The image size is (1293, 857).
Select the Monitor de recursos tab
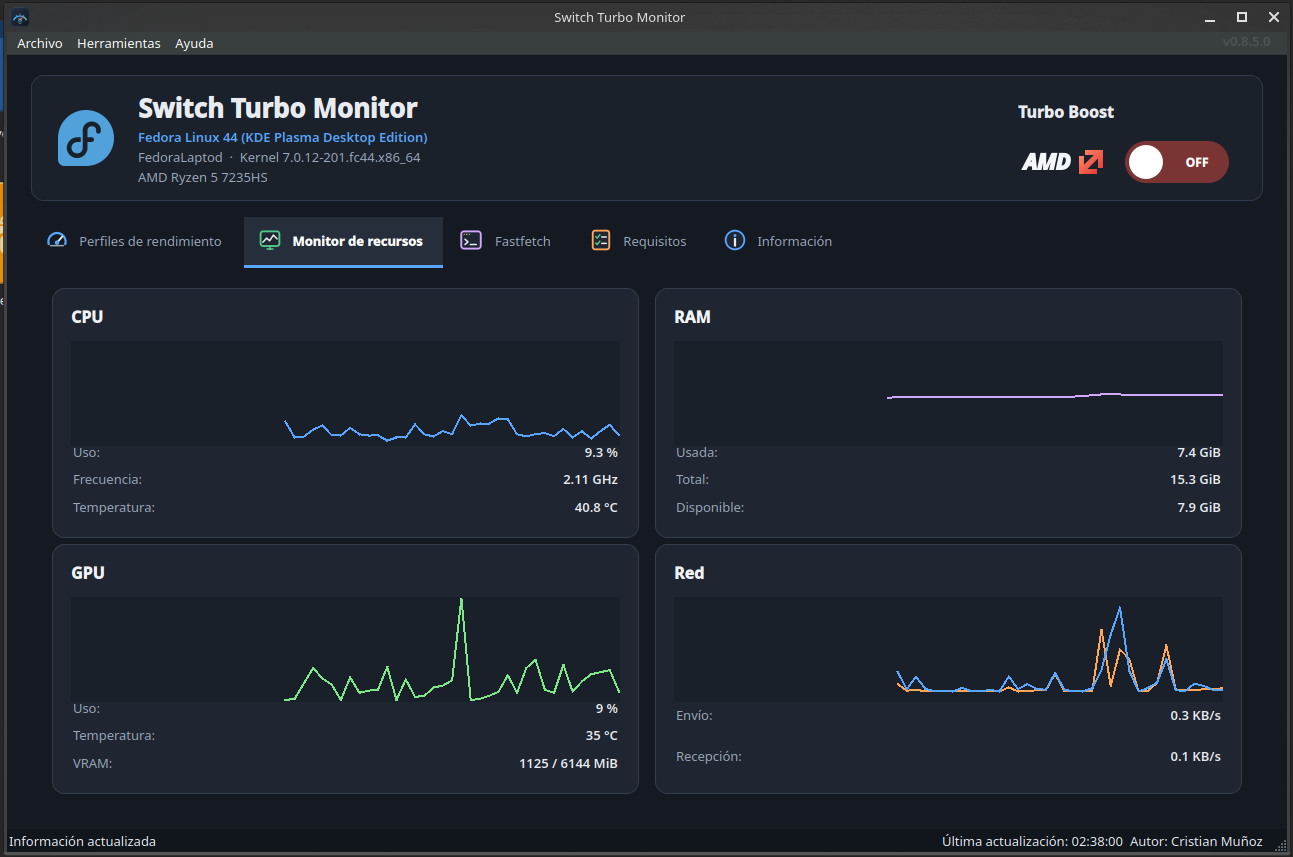click(x=343, y=241)
